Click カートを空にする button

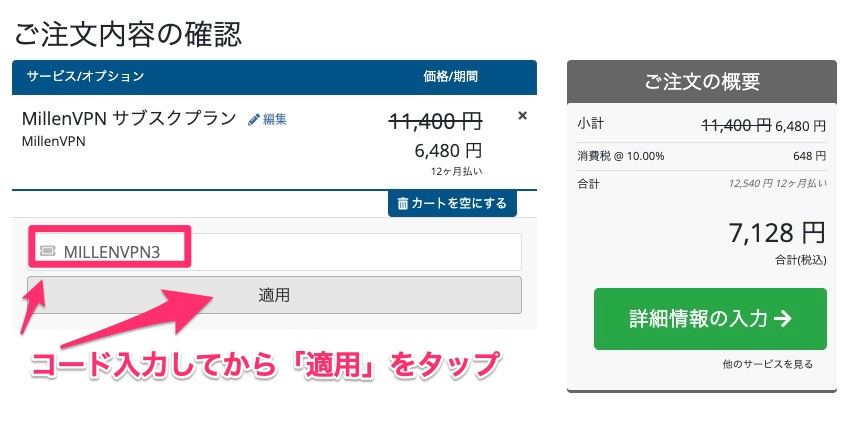click(452, 203)
